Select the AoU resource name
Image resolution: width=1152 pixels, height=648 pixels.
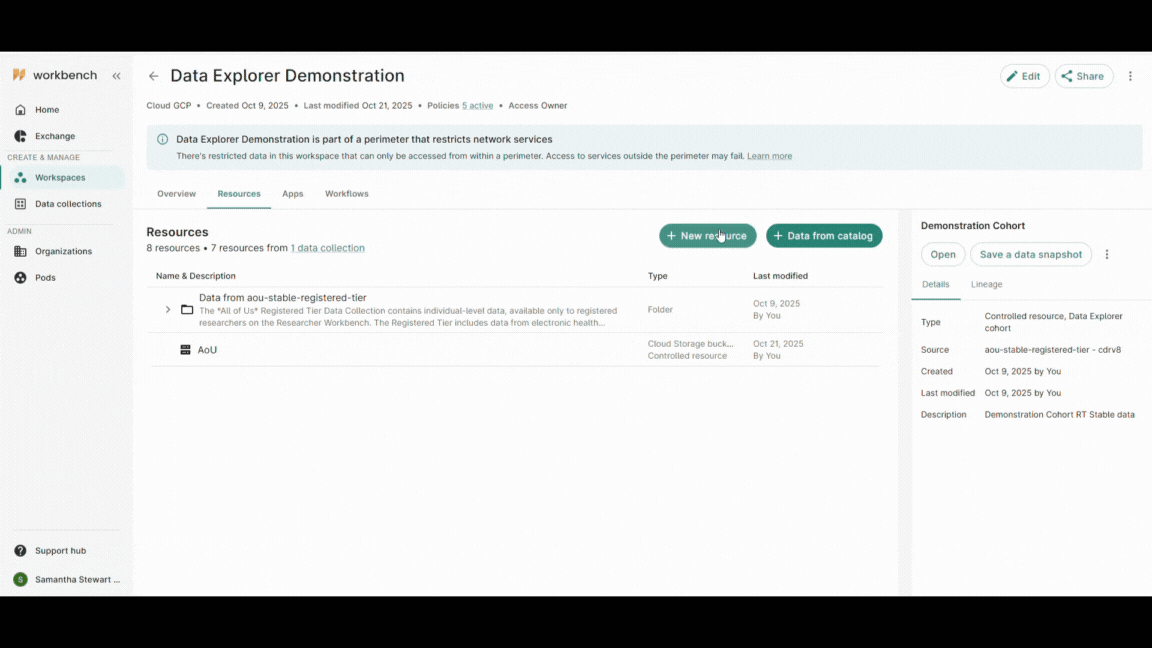pos(207,350)
